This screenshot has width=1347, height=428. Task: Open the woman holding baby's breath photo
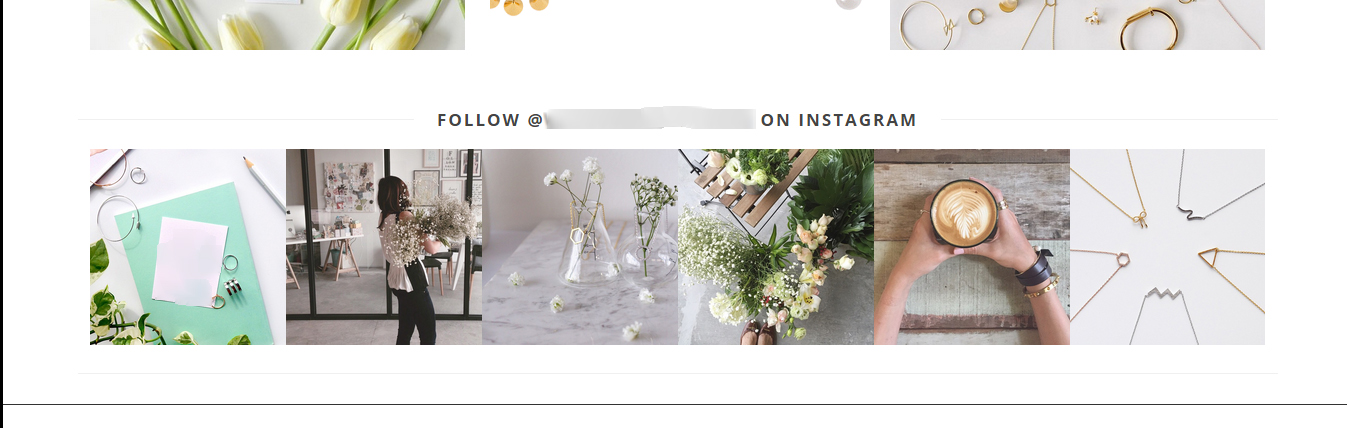(384, 247)
